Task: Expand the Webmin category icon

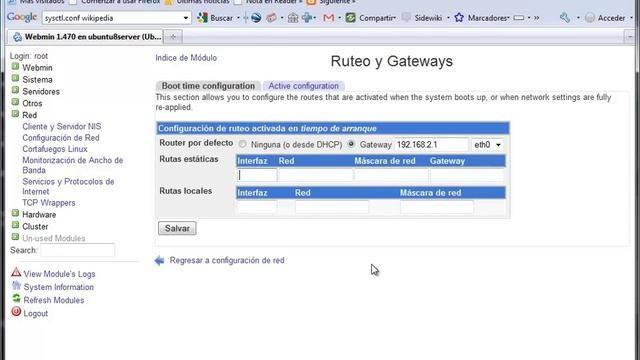Action: [15, 67]
